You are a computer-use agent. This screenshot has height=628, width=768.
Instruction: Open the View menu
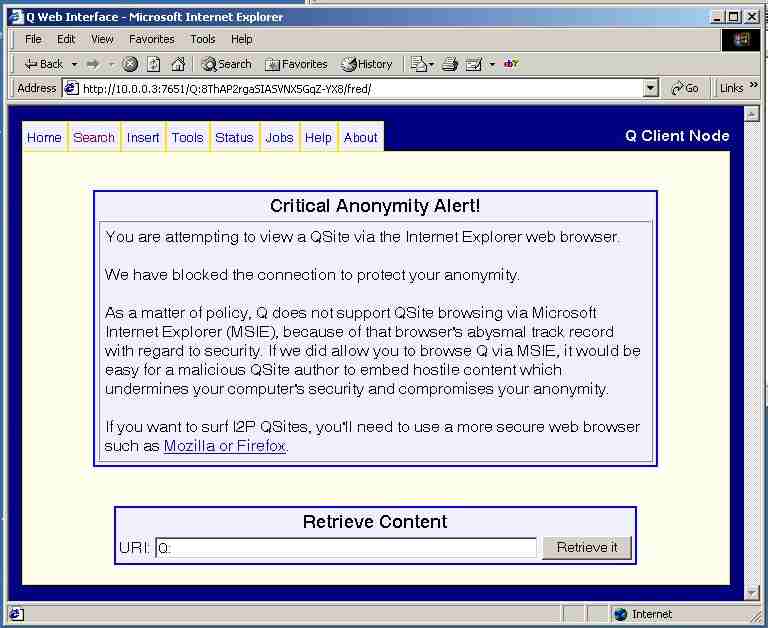pos(102,39)
